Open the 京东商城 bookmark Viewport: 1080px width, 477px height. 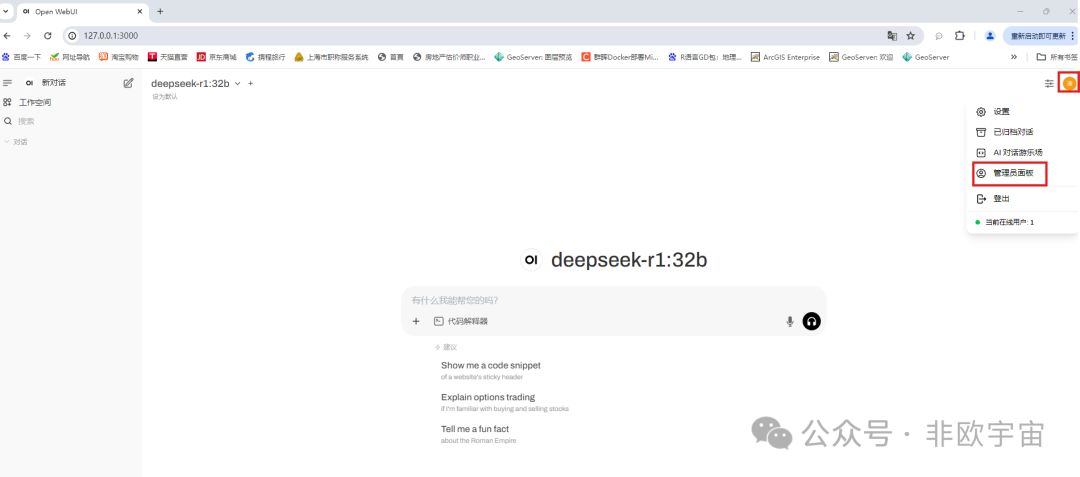coord(216,57)
